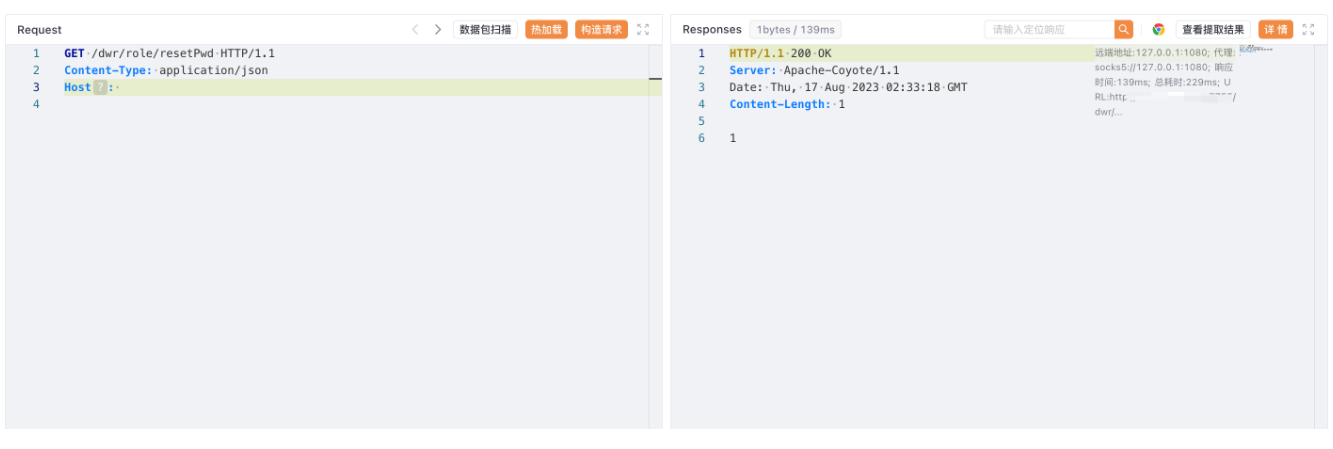This screenshot has width=1333, height=449.
Task: Expand the Request panel to fullscreen
Action: pos(643,30)
